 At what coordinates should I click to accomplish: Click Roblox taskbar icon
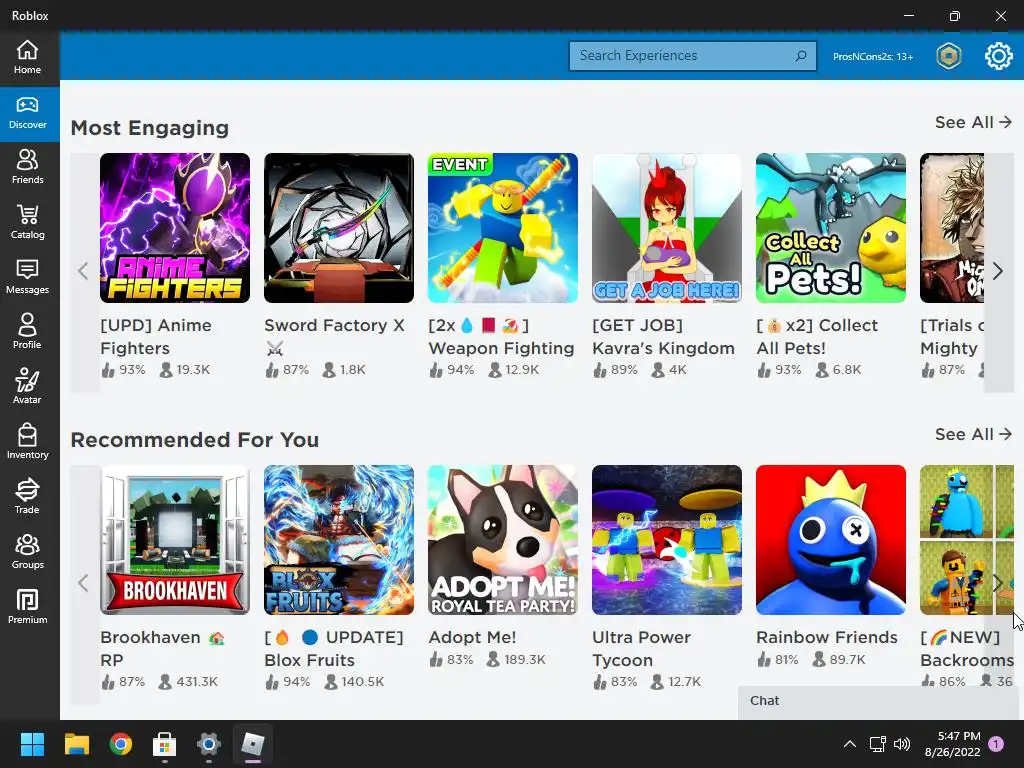tap(253, 744)
